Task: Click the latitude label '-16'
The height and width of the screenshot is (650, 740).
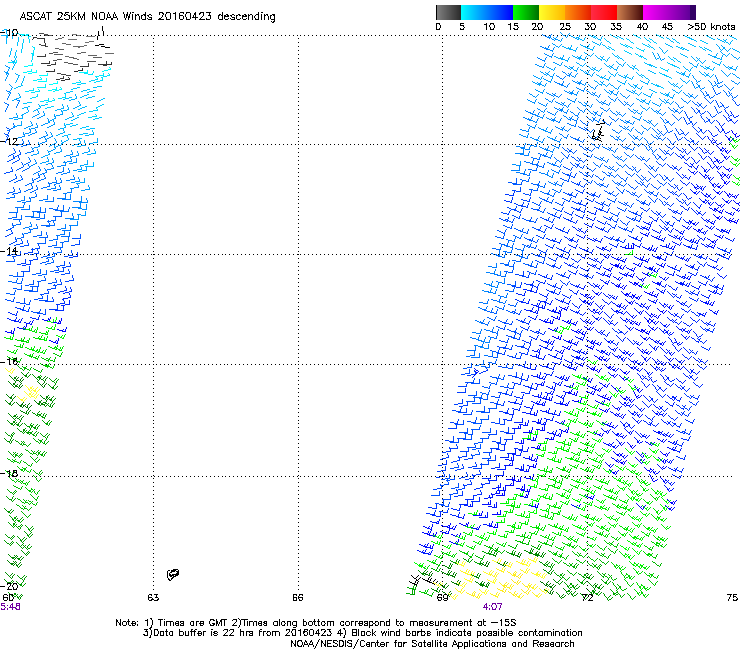Action: (x=9, y=362)
